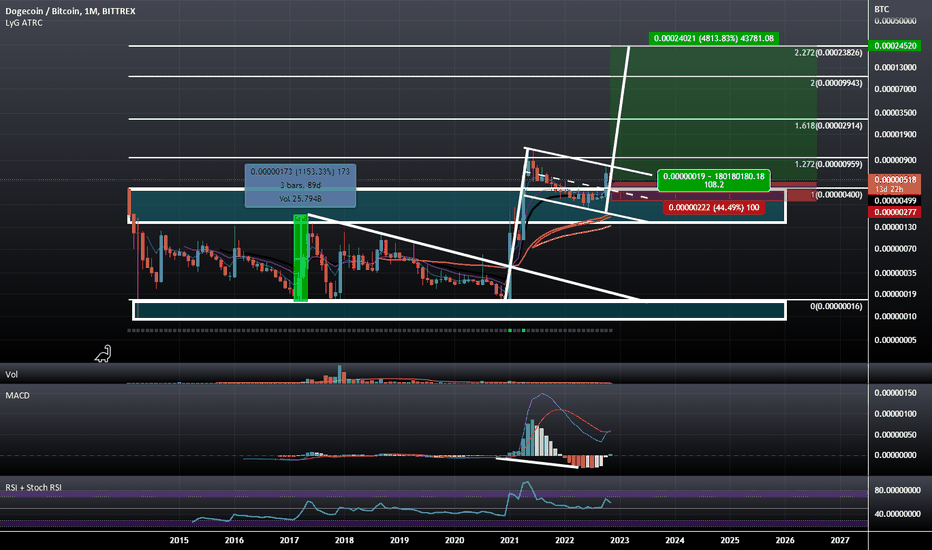Click the 0.00003500 price axis label

pyautogui.click(x=895, y=113)
